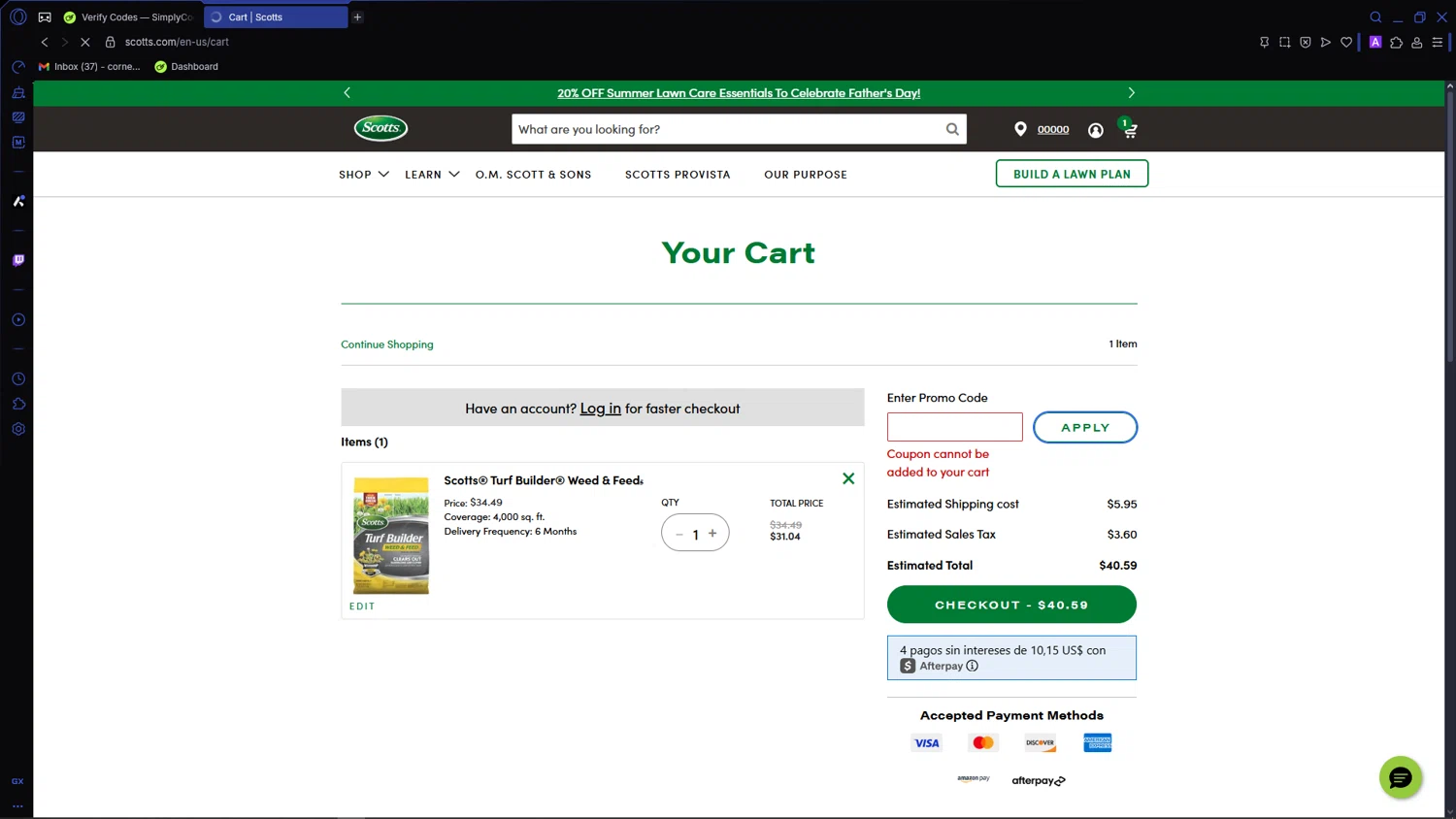Image resolution: width=1456 pixels, height=819 pixels.
Task: Open the purple A extension icon
Action: coord(1375,42)
